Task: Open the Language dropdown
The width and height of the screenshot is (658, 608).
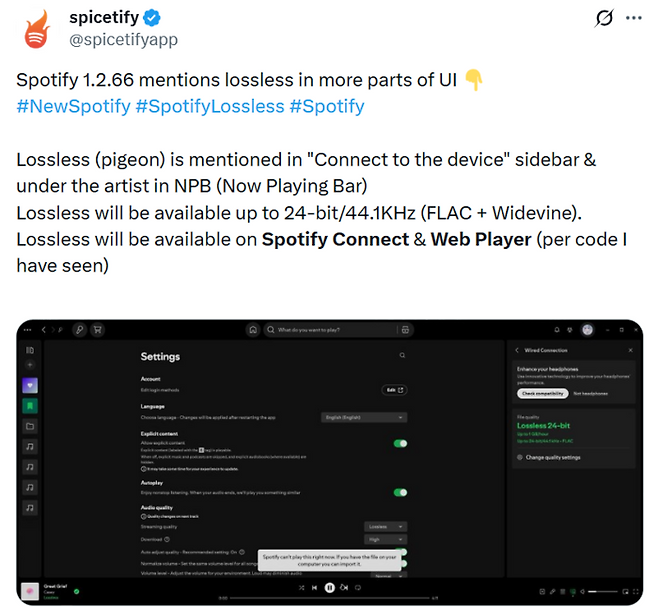Action: pyautogui.click(x=364, y=416)
